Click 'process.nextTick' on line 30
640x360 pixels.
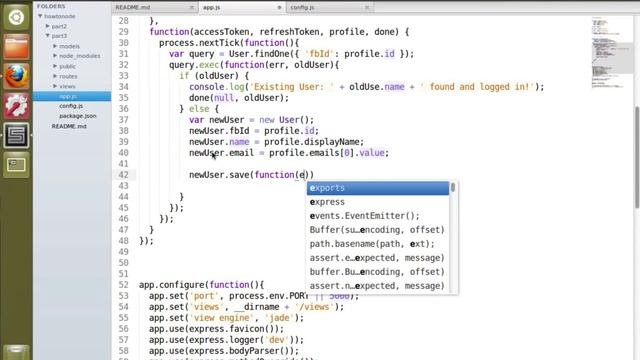tap(199, 43)
